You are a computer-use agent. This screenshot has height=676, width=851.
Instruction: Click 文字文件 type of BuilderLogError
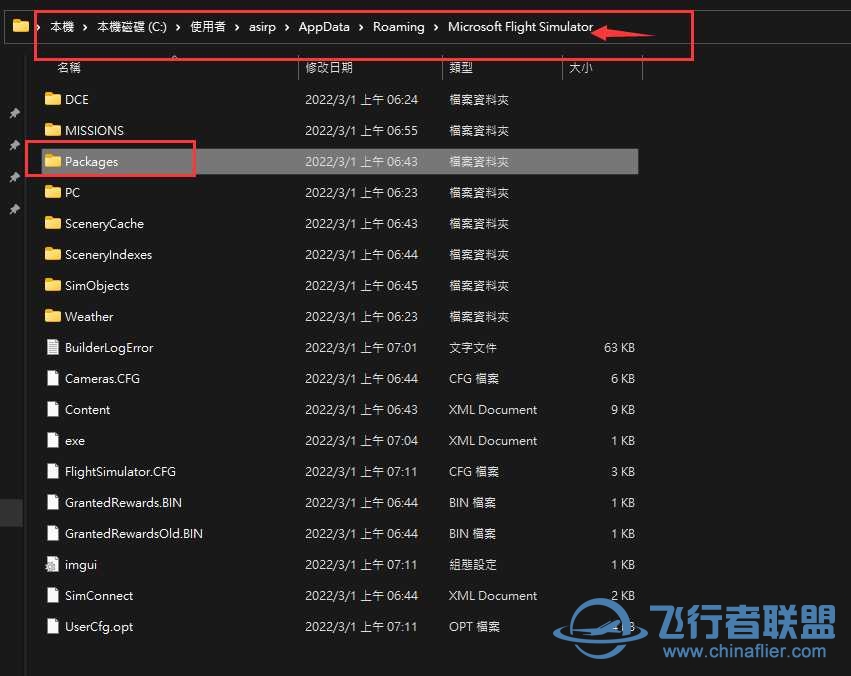[473, 348]
